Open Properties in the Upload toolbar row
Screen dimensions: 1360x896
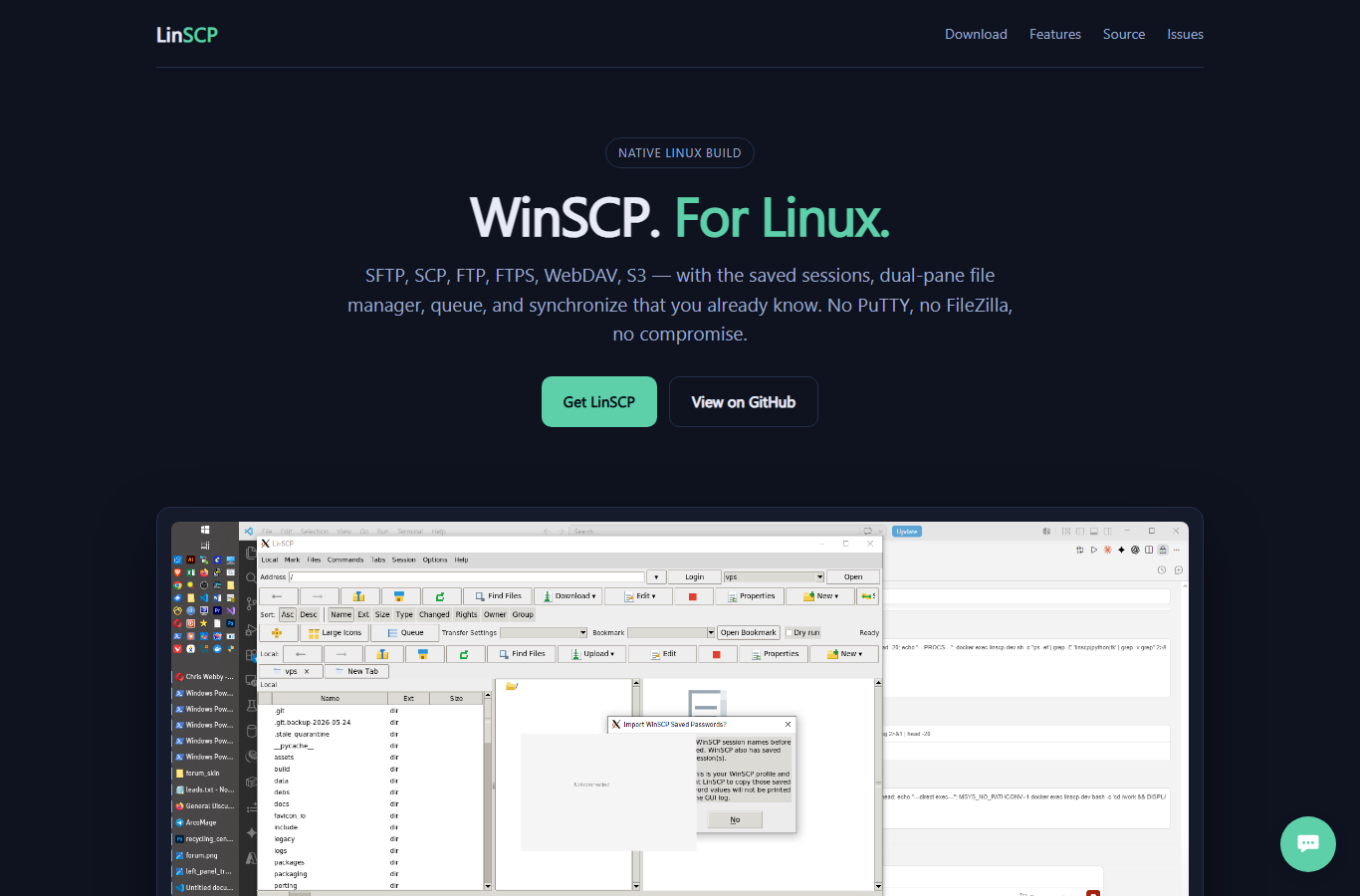click(775, 654)
